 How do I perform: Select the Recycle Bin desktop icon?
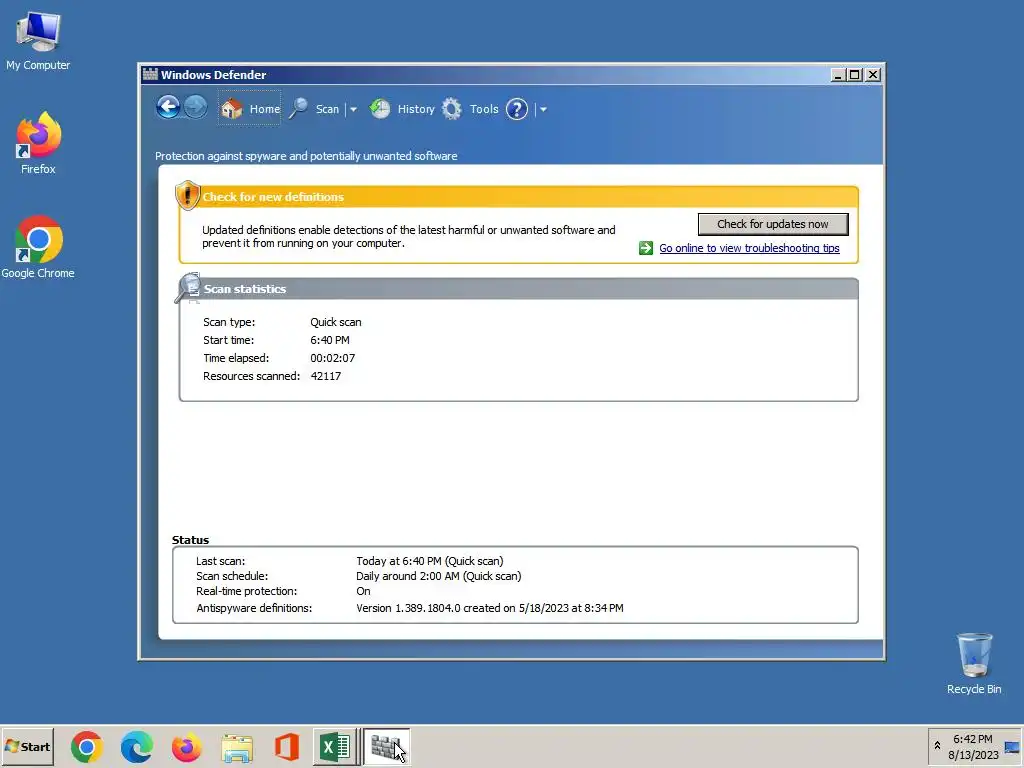pyautogui.click(x=974, y=664)
